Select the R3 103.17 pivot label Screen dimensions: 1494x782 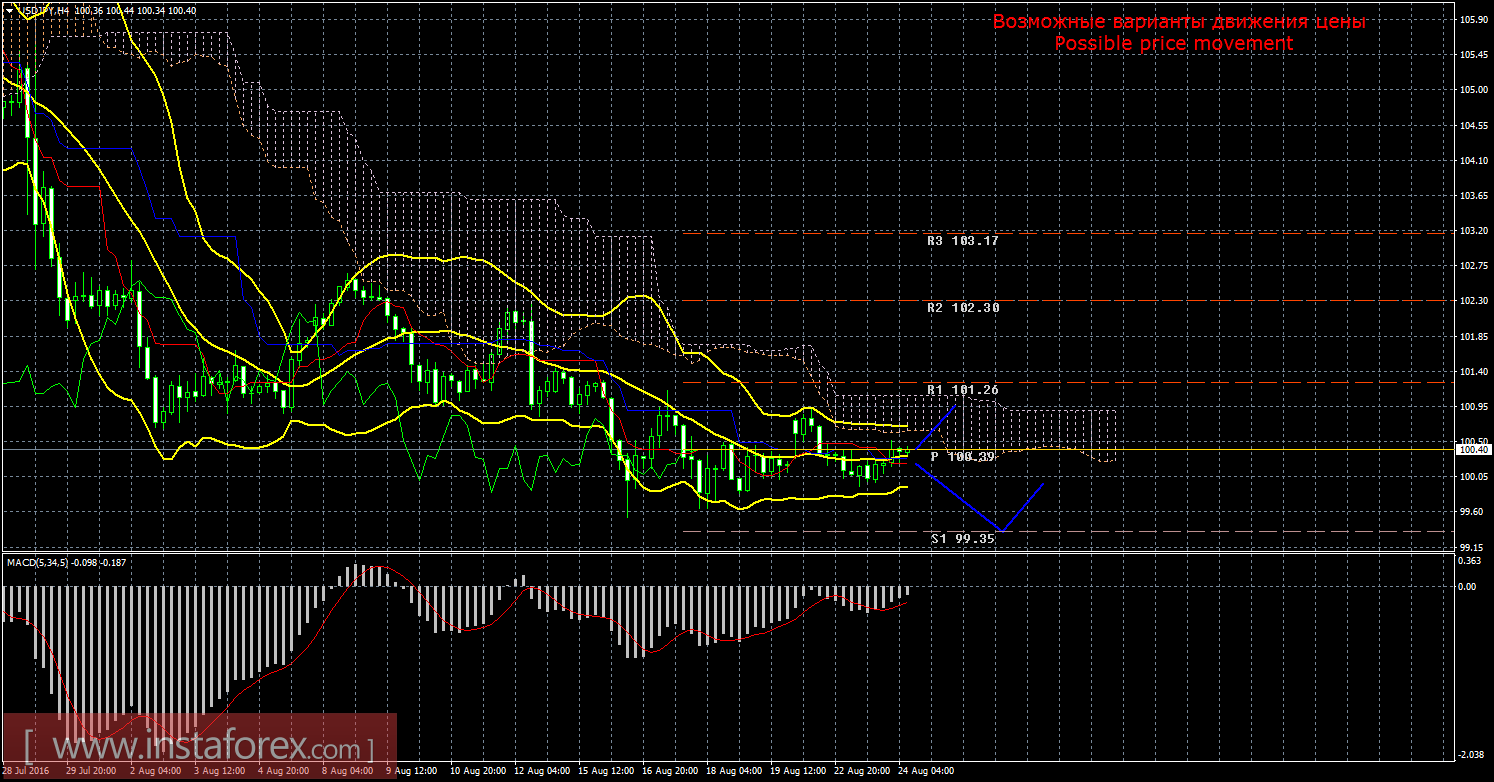pyautogui.click(x=962, y=241)
